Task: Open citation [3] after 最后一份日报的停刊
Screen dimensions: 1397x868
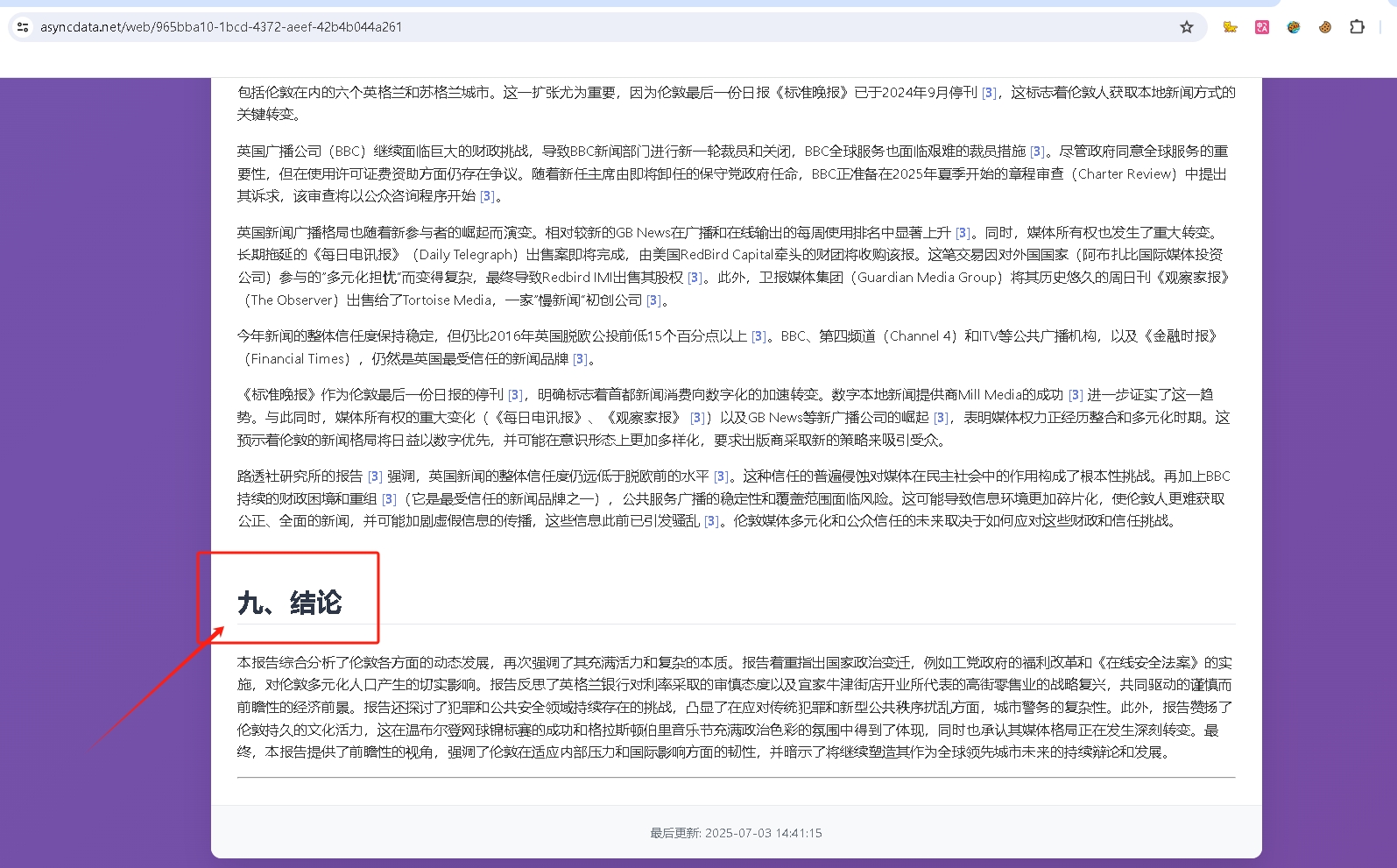Action: [515, 395]
